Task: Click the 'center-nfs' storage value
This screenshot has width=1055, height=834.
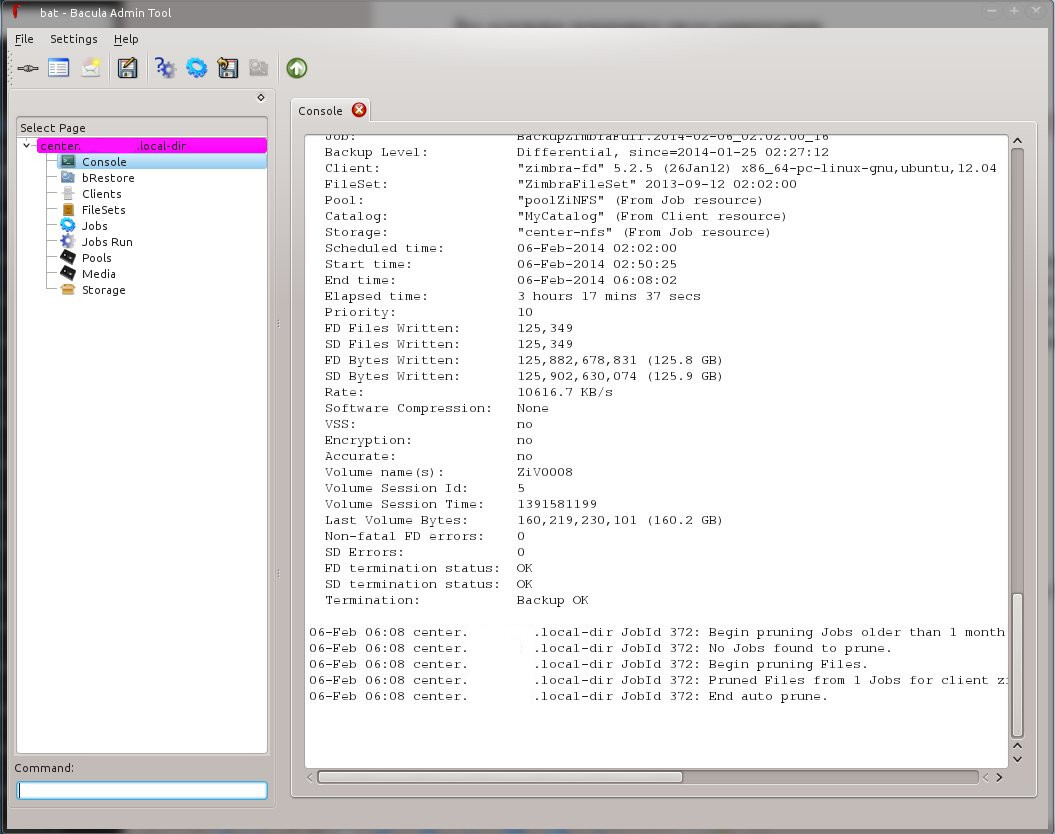Action: [x=565, y=232]
